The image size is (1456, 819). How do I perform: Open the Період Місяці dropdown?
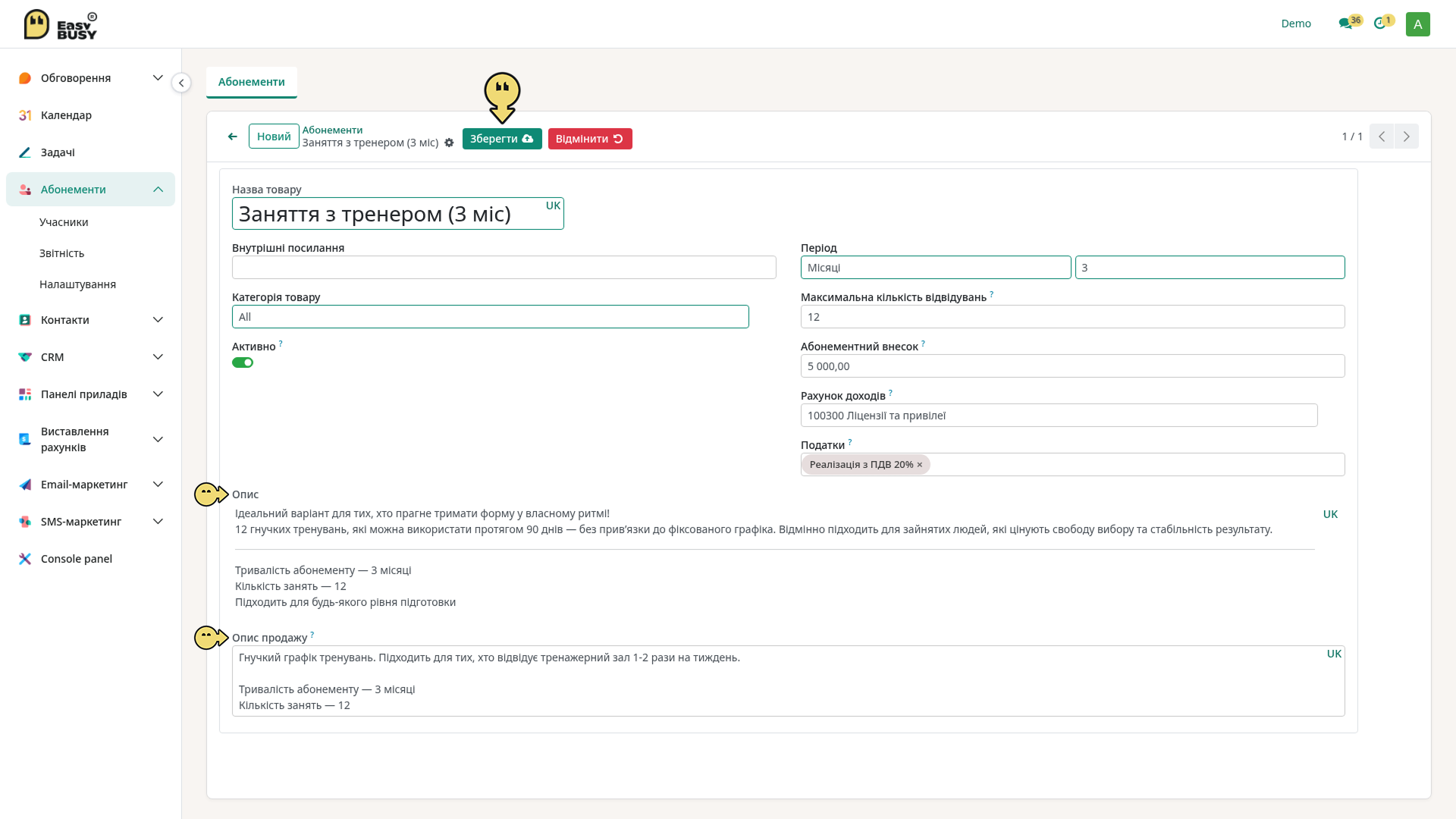pyautogui.click(x=936, y=268)
